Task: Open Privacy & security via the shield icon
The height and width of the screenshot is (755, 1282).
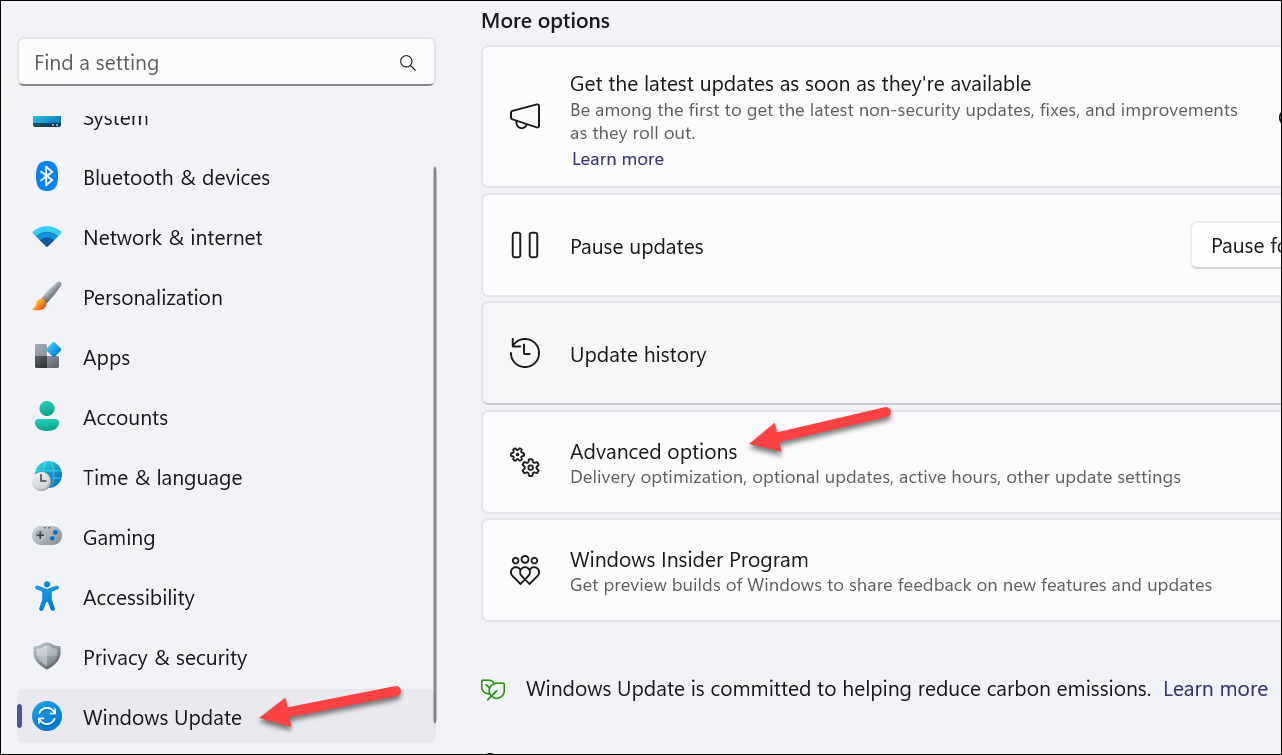Action: point(46,657)
